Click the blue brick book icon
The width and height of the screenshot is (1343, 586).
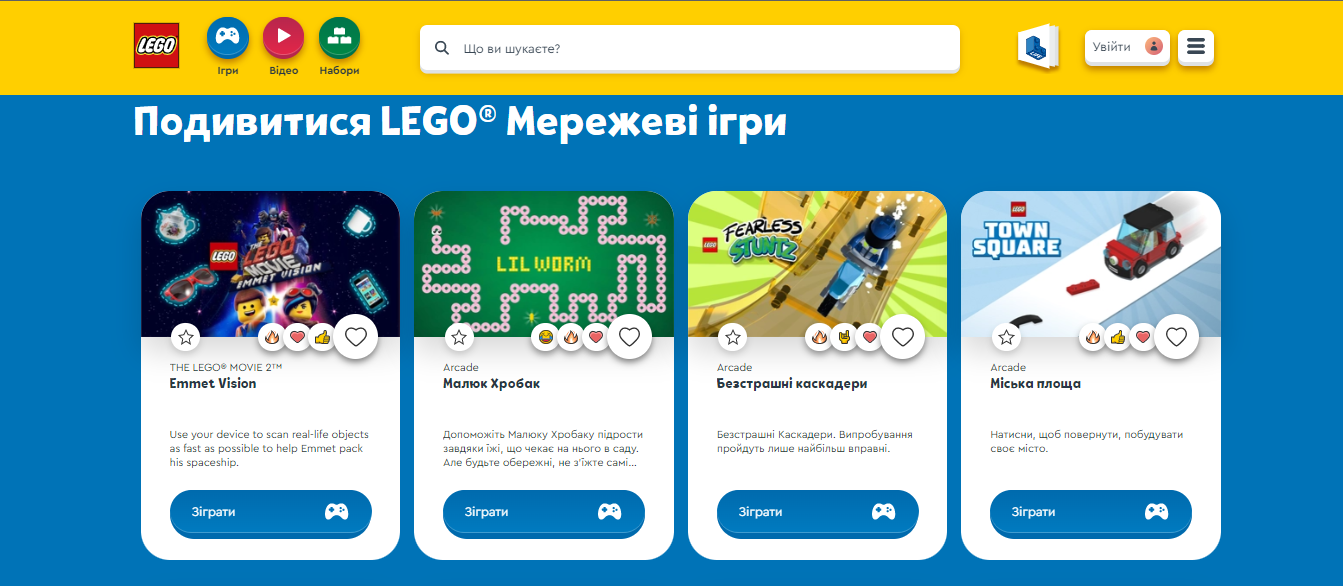(1038, 47)
